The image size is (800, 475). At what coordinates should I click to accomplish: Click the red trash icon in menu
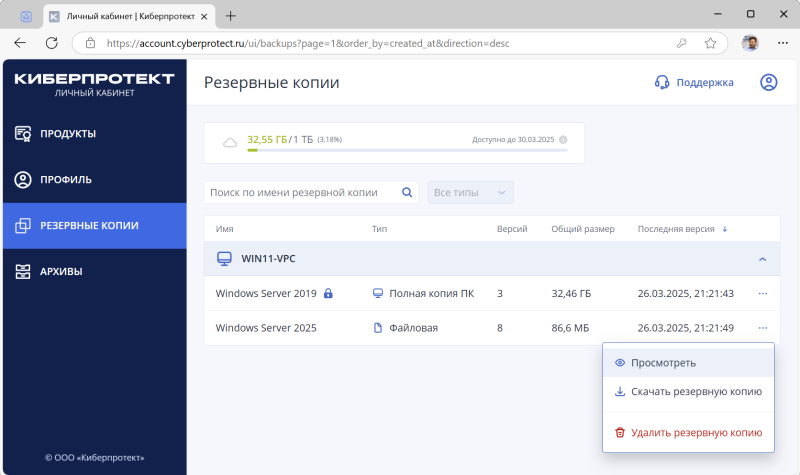pyautogui.click(x=620, y=433)
